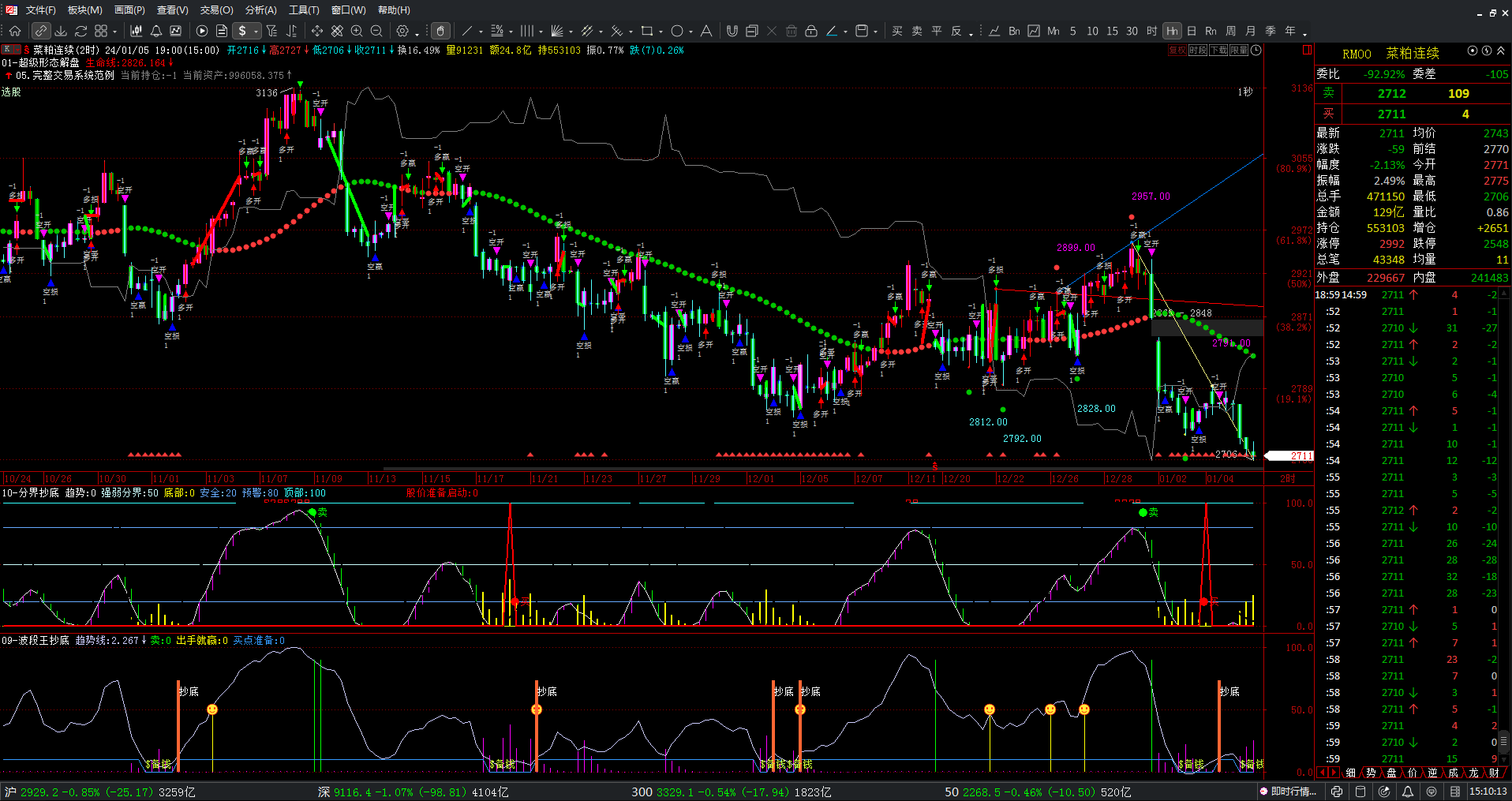Go to the home screen icon

(15, 31)
